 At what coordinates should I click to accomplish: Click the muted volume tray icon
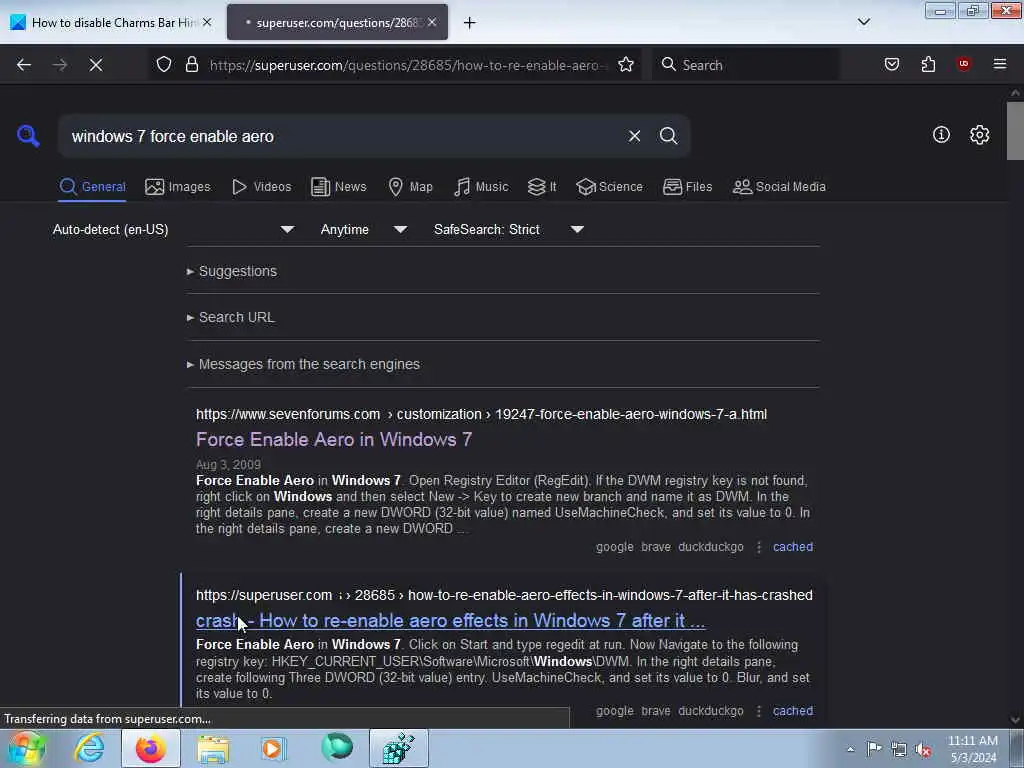coord(923,749)
